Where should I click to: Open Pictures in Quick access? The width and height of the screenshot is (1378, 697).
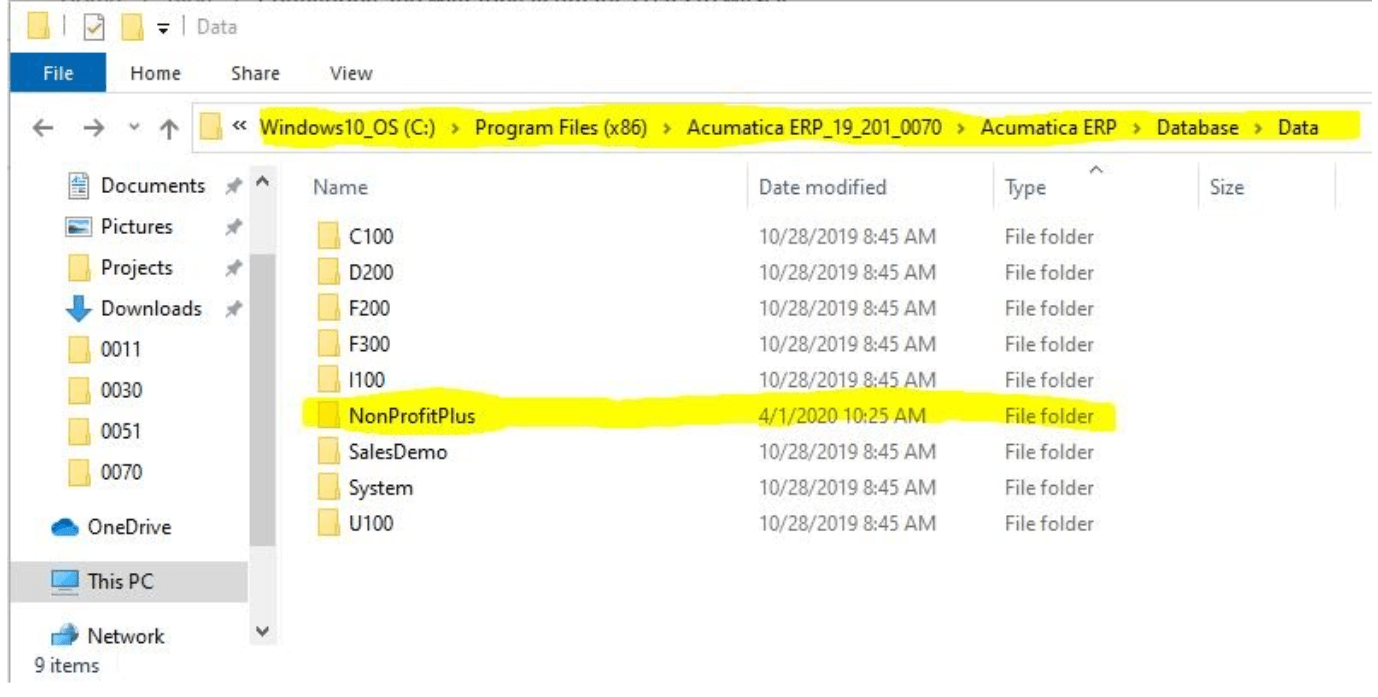click(x=136, y=227)
